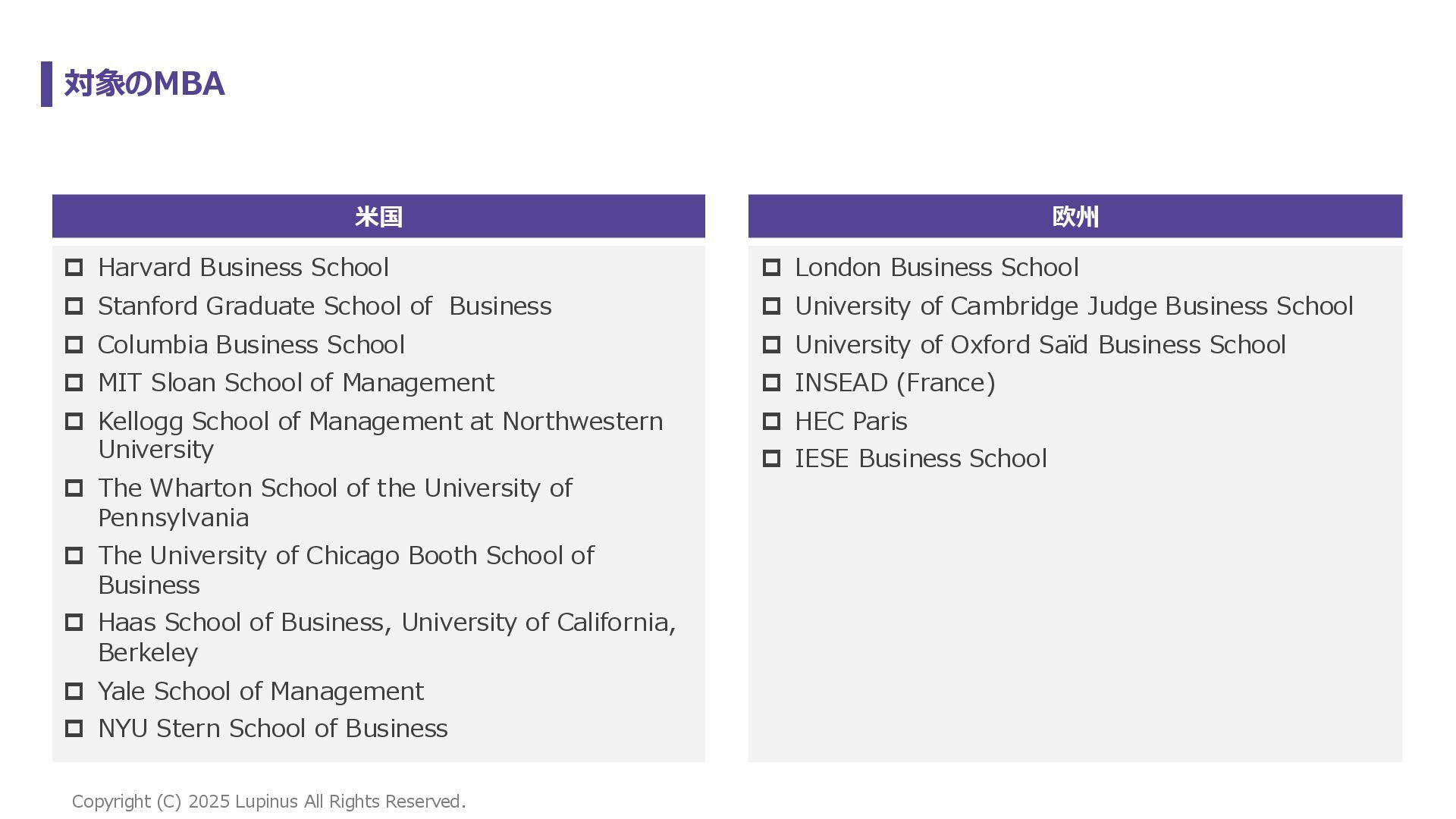Image resolution: width=1456 pixels, height=819 pixels.
Task: Check the London Business School box
Action: (771, 268)
